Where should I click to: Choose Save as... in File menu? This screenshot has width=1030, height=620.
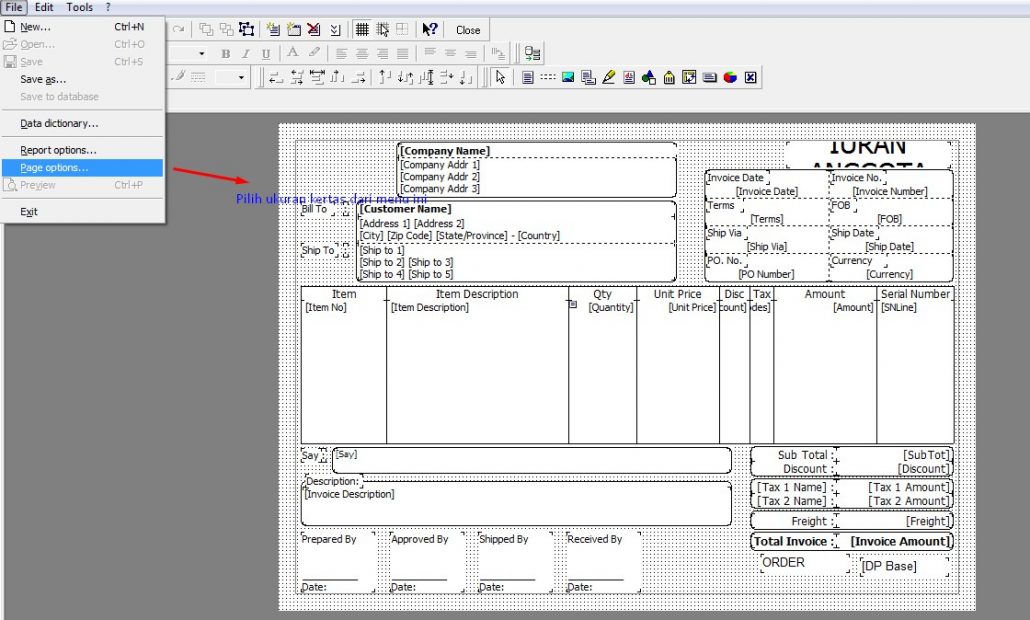click(82, 79)
